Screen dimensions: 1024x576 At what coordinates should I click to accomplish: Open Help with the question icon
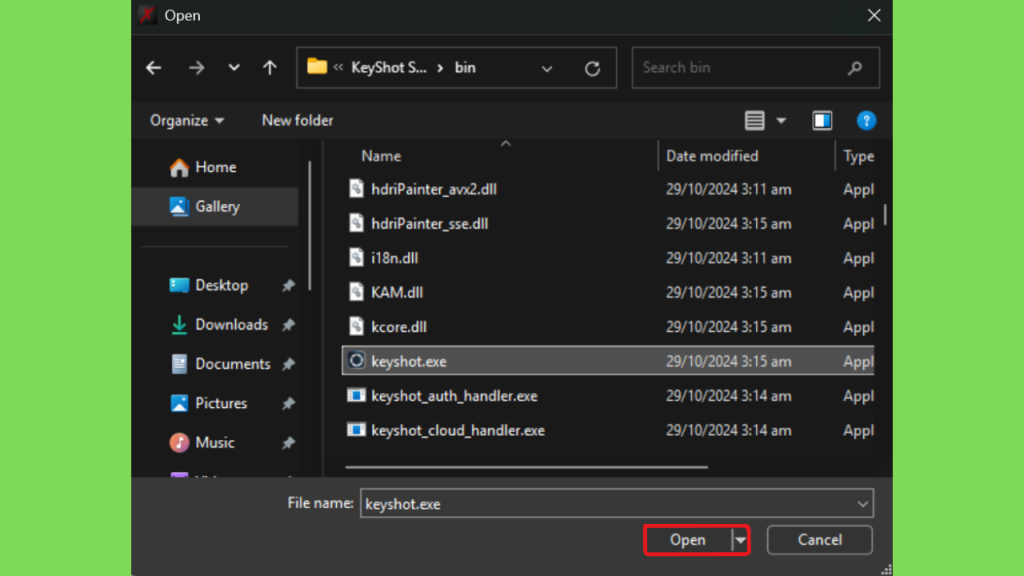866,121
